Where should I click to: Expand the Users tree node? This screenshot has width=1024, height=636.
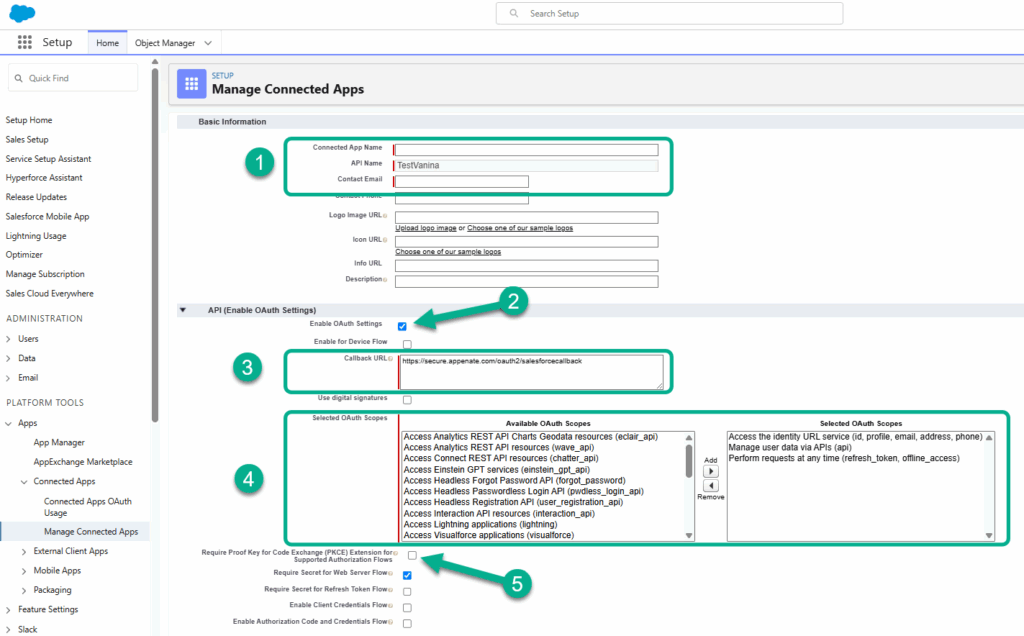click(x=8, y=339)
